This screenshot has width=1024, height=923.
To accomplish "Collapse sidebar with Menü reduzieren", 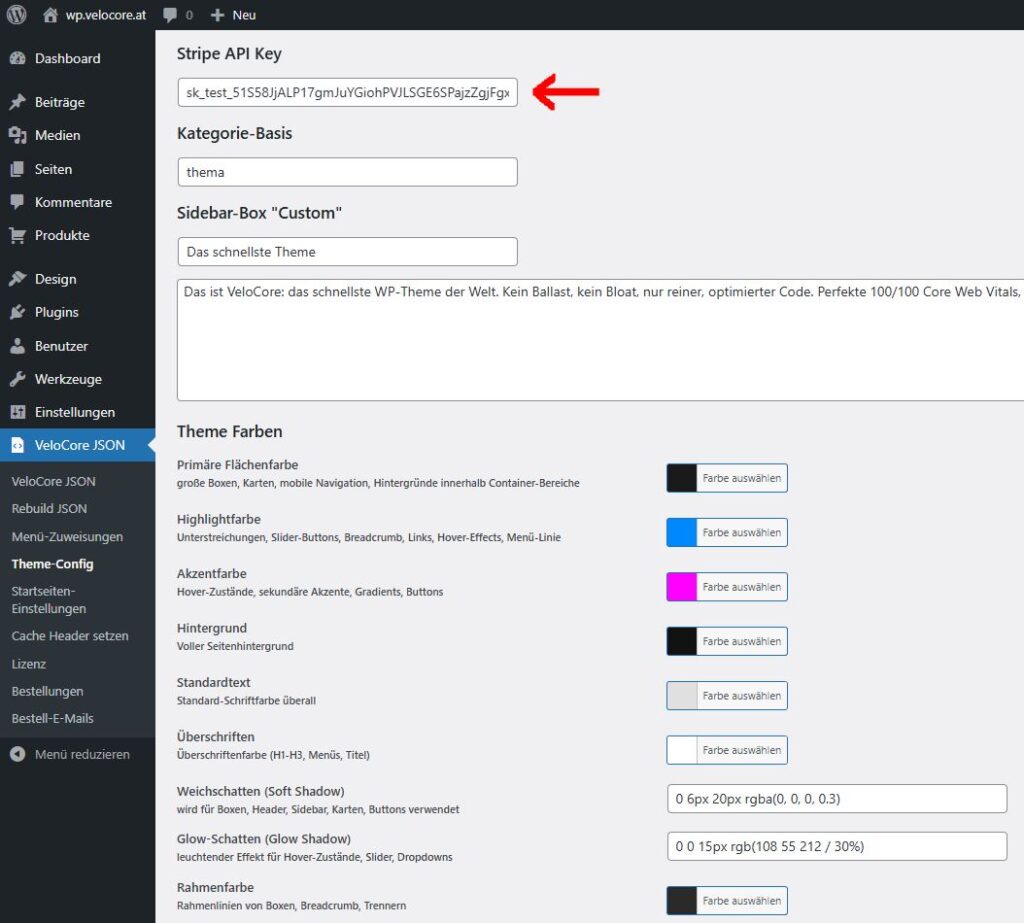I will 60,754.
